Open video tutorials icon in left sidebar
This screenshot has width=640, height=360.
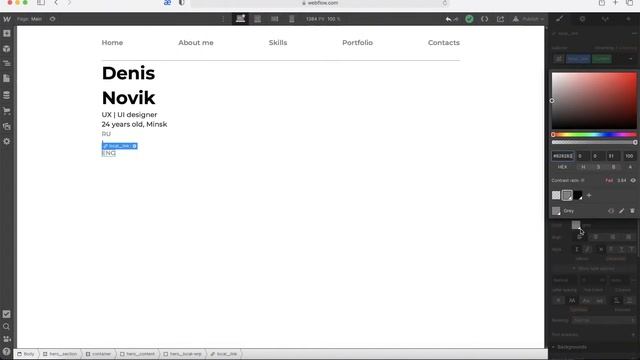pos(7,339)
